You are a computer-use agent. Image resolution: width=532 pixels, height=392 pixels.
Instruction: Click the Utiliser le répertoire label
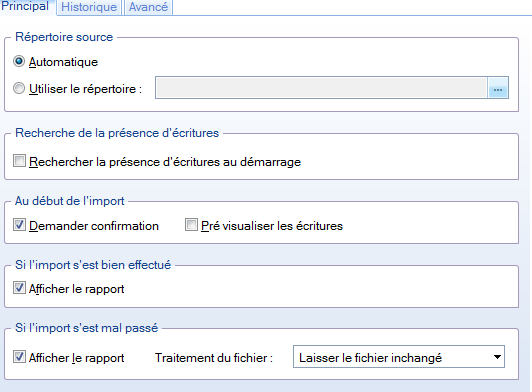tap(86, 89)
